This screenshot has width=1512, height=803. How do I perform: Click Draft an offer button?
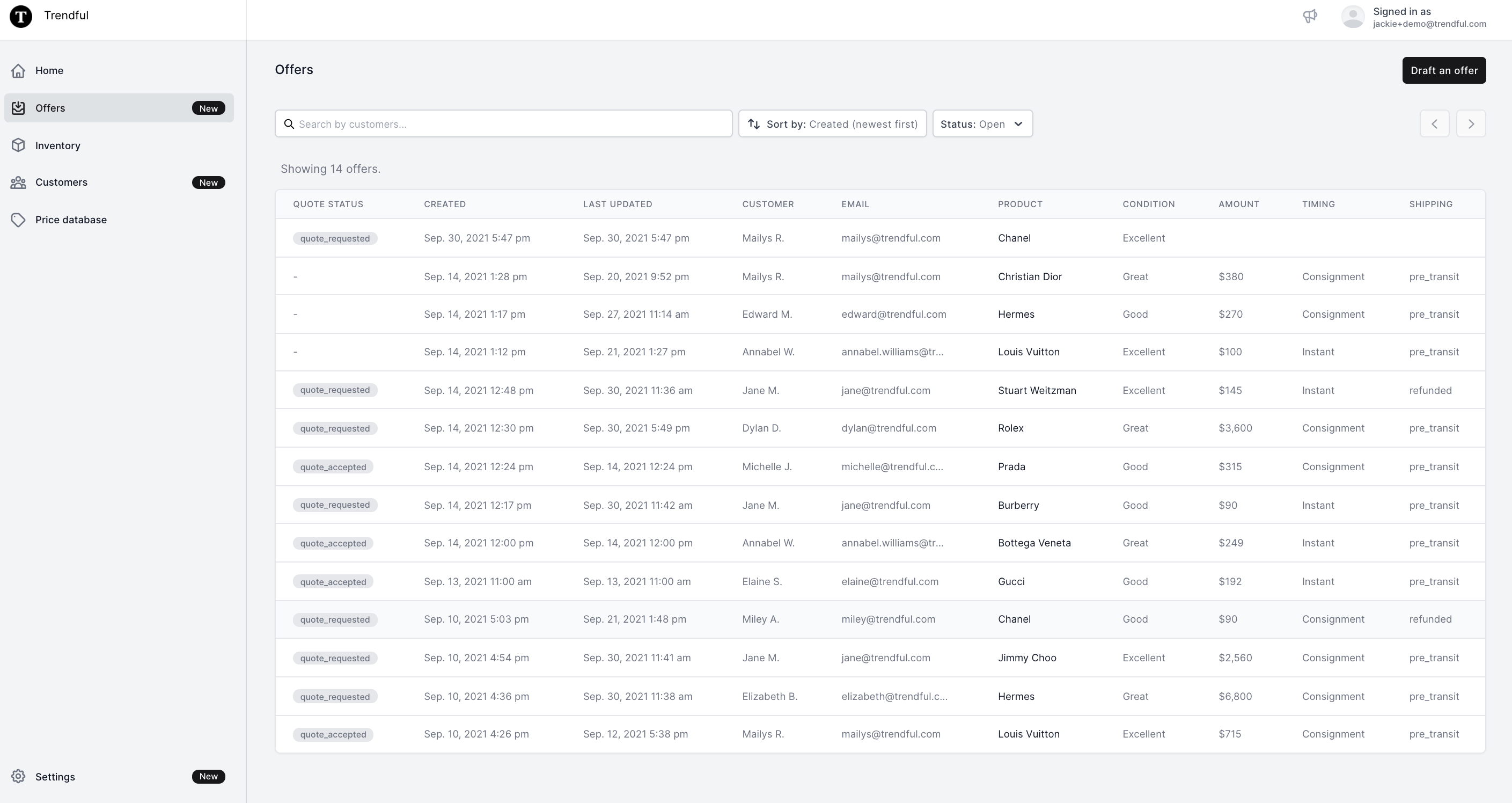(x=1444, y=70)
